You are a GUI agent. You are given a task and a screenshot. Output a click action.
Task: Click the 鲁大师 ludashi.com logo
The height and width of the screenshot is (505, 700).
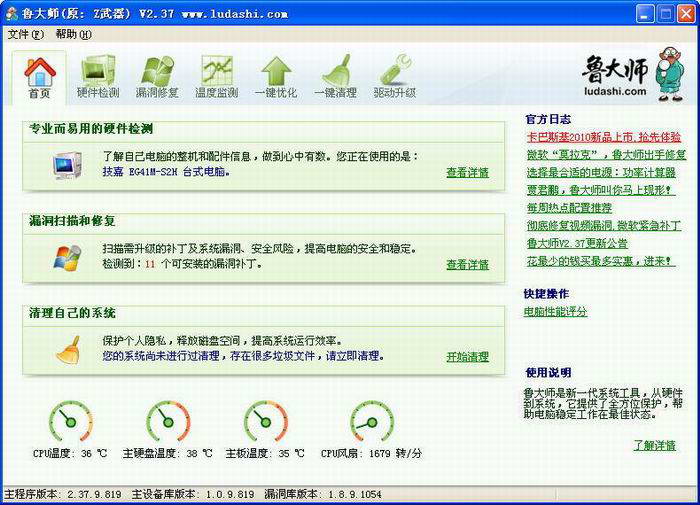(x=632, y=73)
